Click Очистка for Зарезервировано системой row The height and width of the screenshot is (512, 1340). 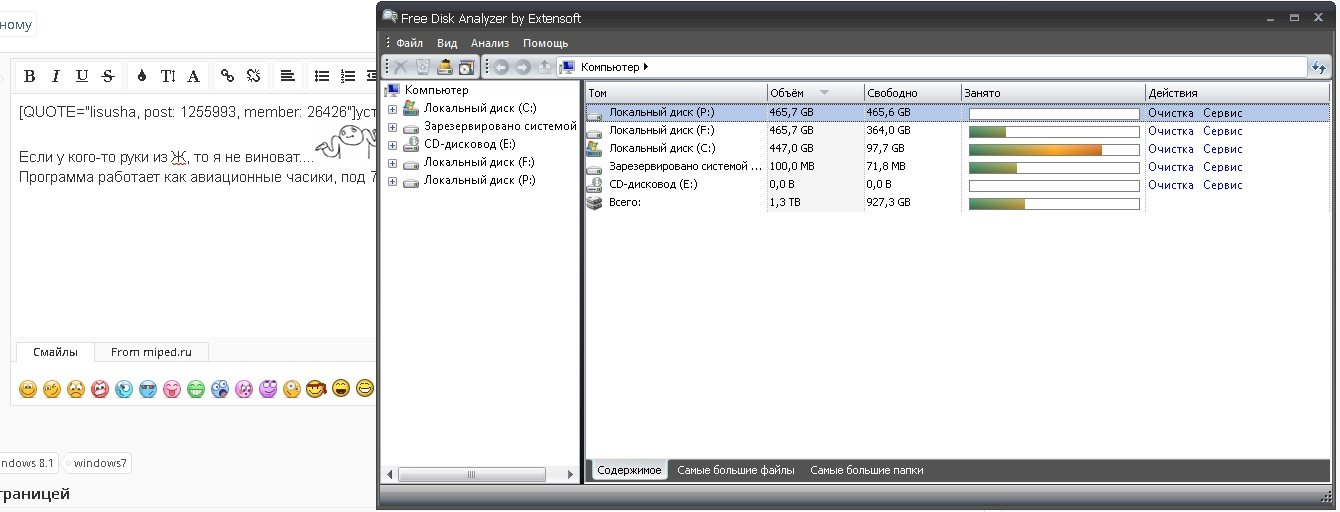click(1171, 167)
